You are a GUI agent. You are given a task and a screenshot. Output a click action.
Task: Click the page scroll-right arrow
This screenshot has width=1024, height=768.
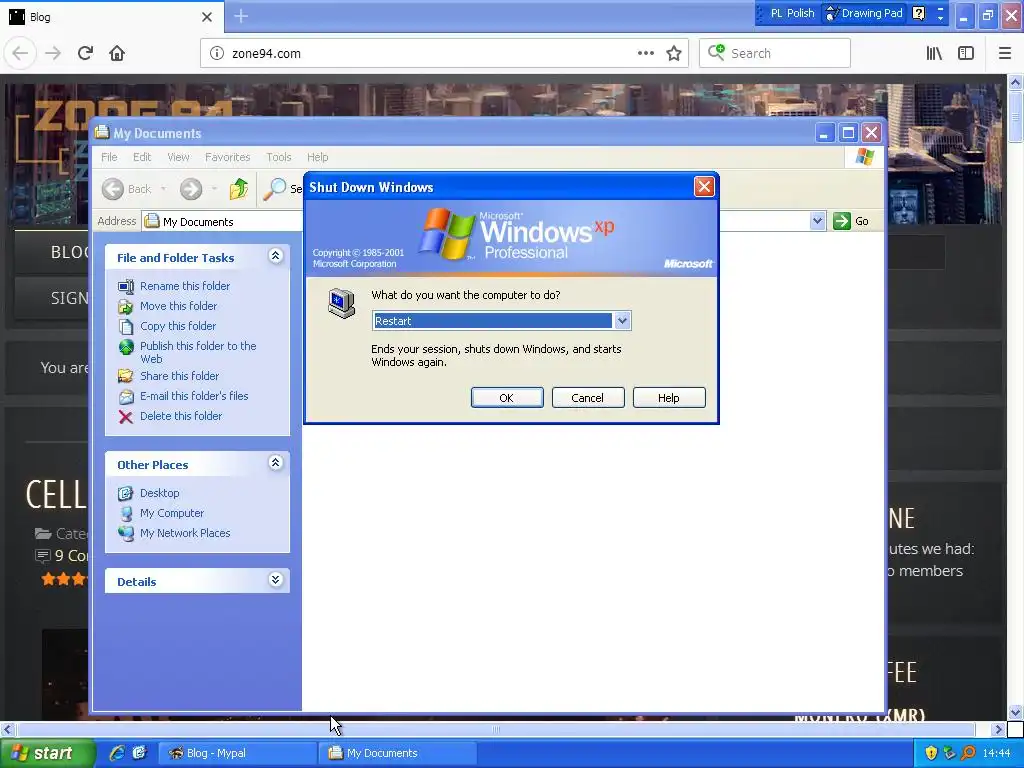pyautogui.click(x=998, y=729)
